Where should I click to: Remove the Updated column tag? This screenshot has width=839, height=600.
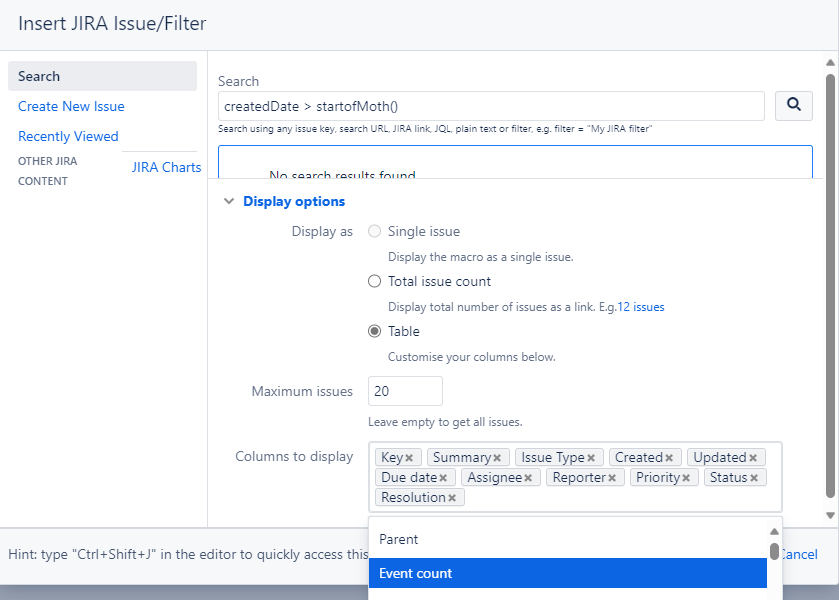[753, 458]
